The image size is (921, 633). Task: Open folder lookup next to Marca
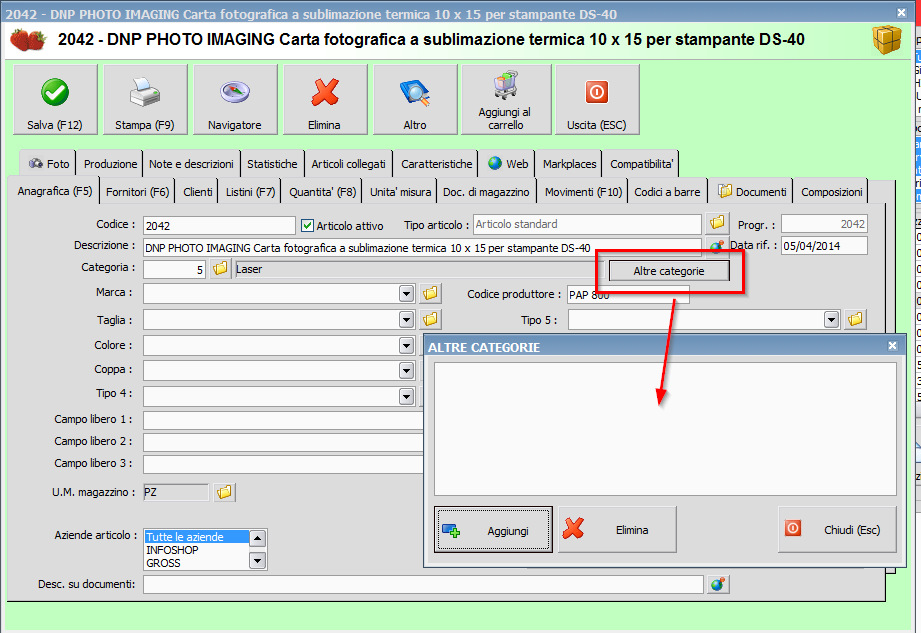pos(431,293)
